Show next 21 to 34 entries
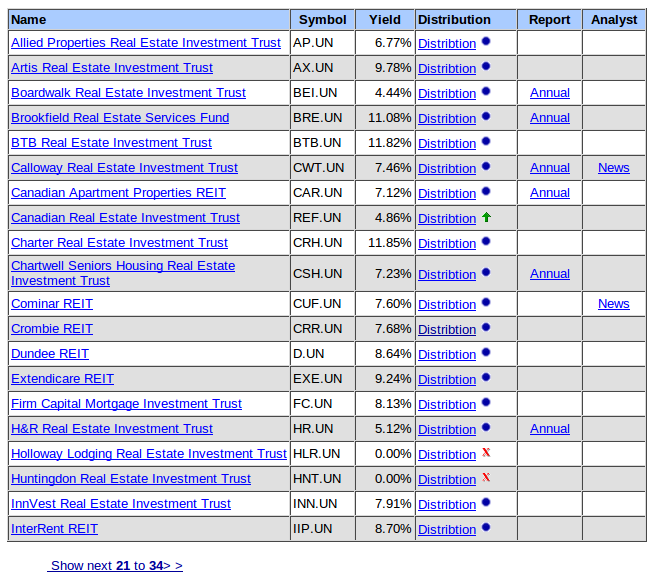655x575 pixels. (115, 566)
